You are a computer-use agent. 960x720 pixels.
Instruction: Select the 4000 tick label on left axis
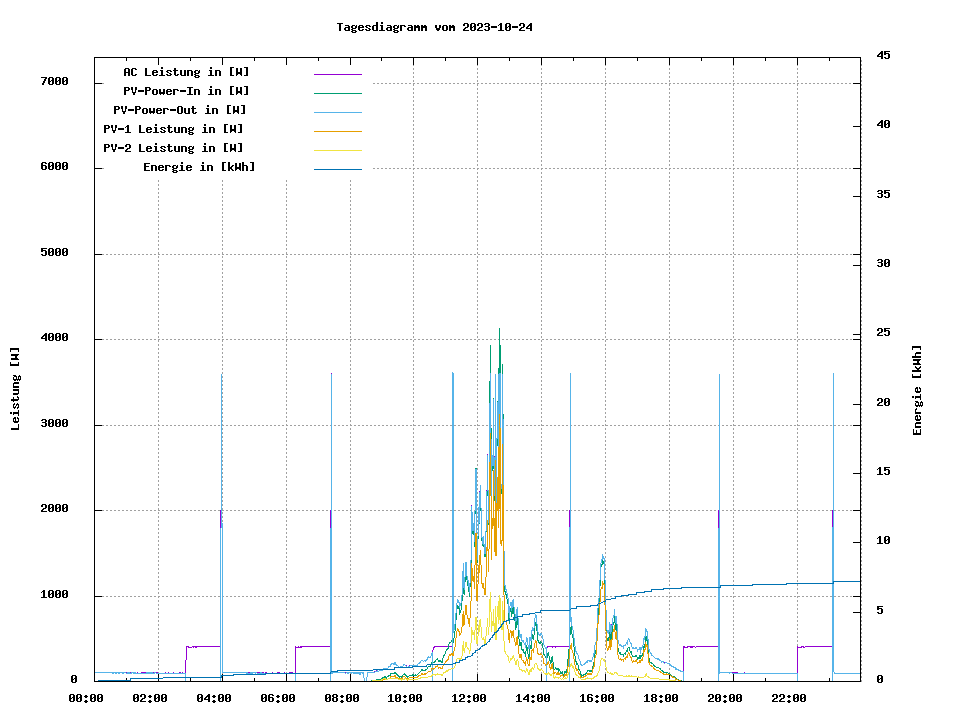[x=54, y=339]
